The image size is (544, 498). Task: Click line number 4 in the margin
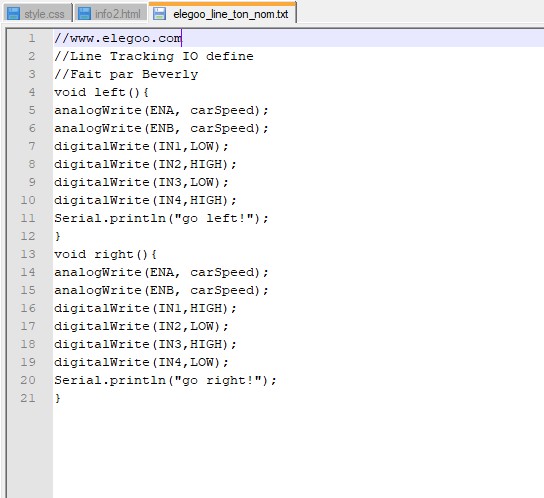pos(32,92)
